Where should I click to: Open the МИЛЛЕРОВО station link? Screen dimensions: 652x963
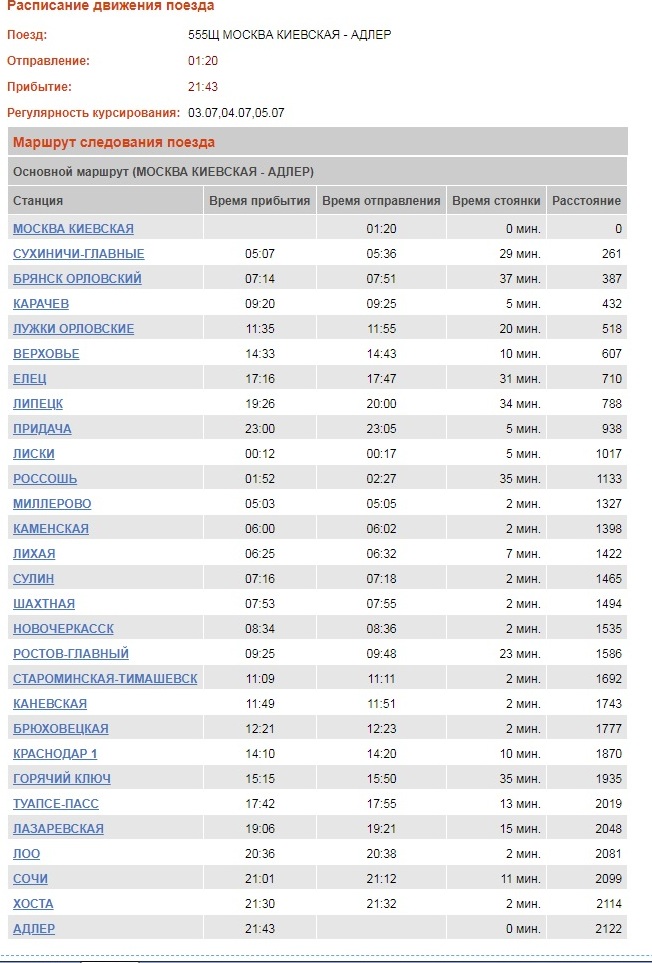pyautogui.click(x=52, y=504)
